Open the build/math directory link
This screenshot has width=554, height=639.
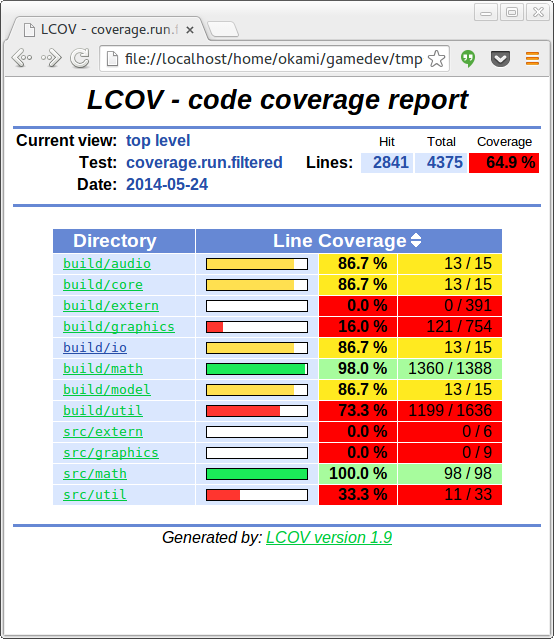(103, 369)
